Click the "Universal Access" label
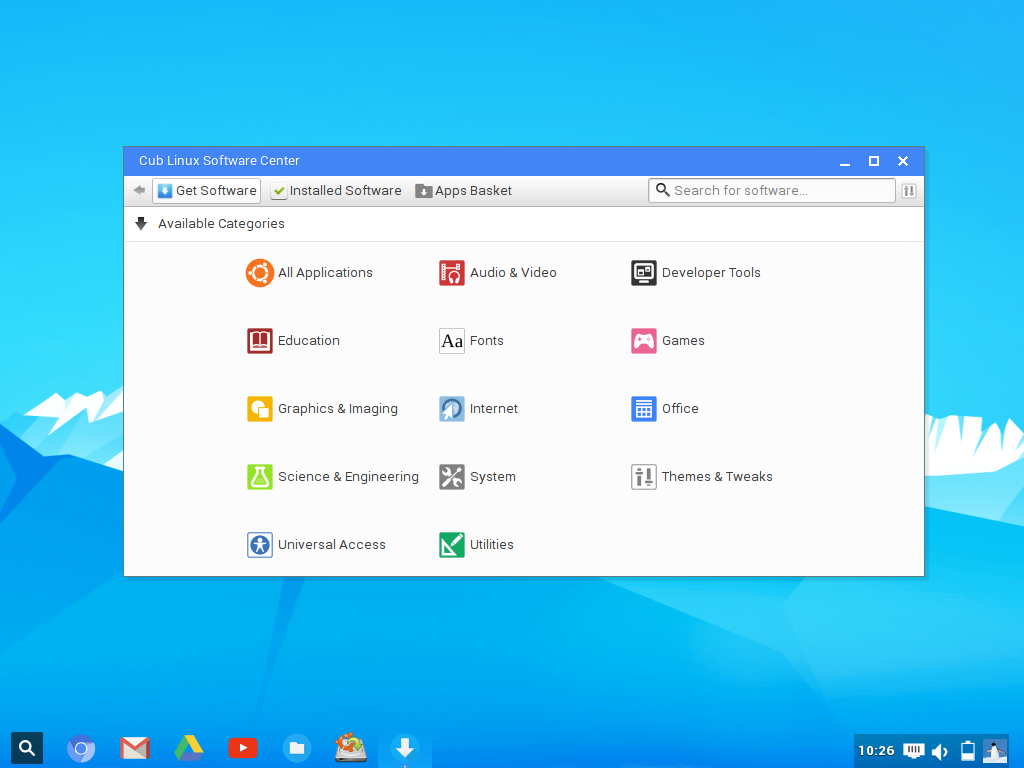Image resolution: width=1024 pixels, height=768 pixels. coord(332,545)
